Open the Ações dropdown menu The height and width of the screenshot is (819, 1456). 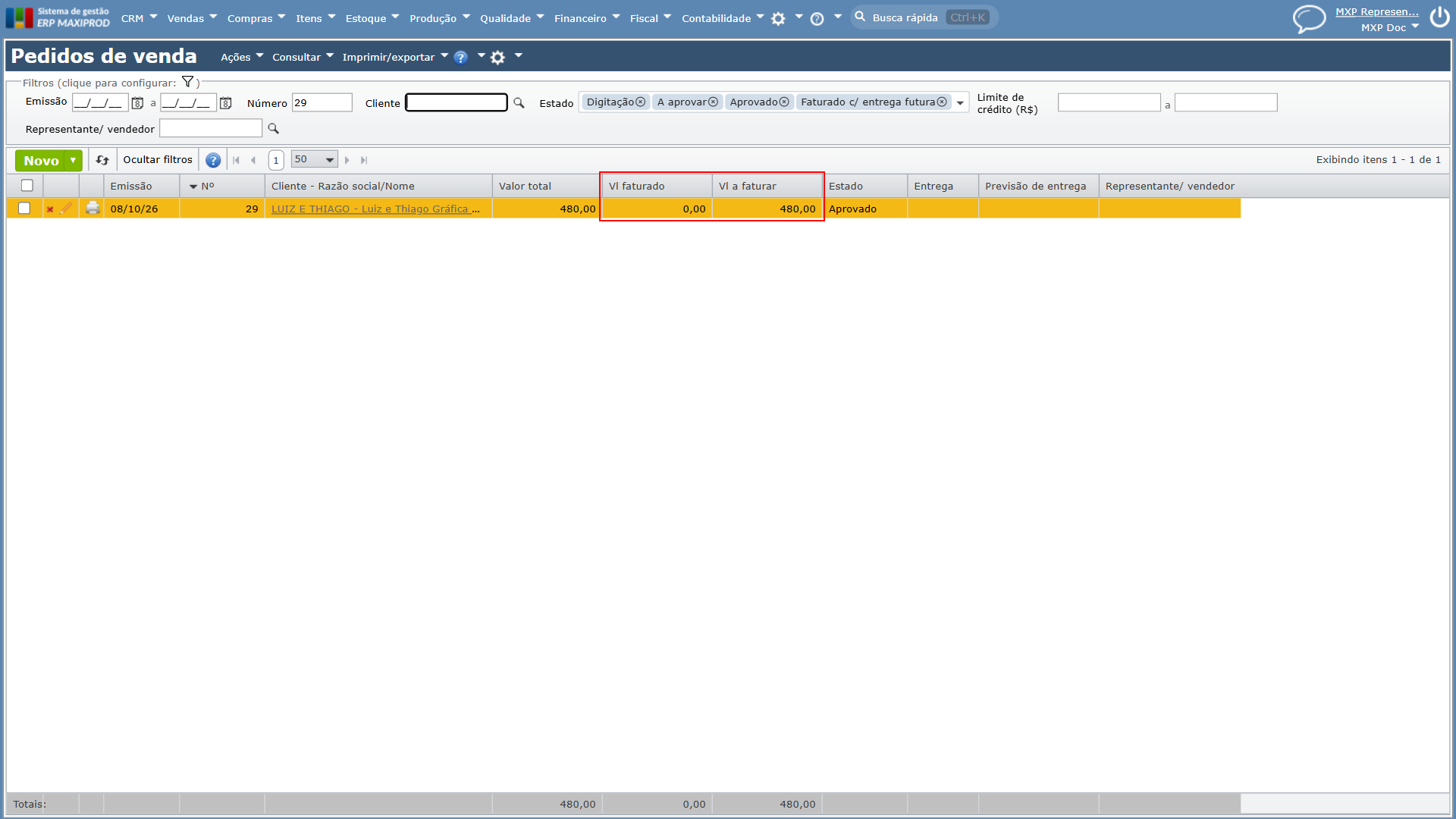point(242,57)
